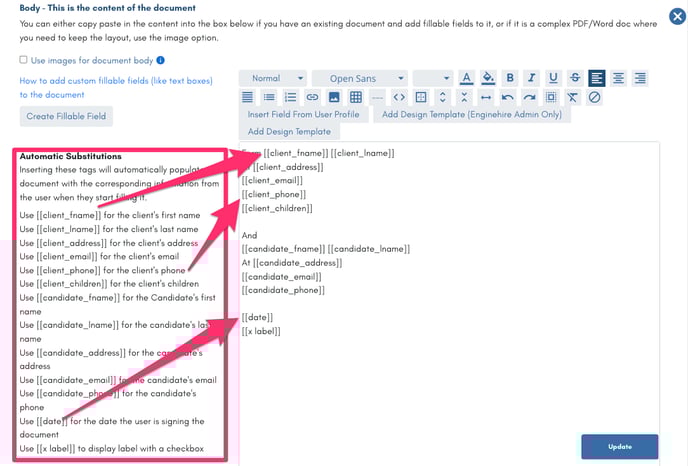This screenshot has height=466, width=688.
Task: Click 'Use [[client_fname]] for the client's first name'
Action: click(x=110, y=215)
